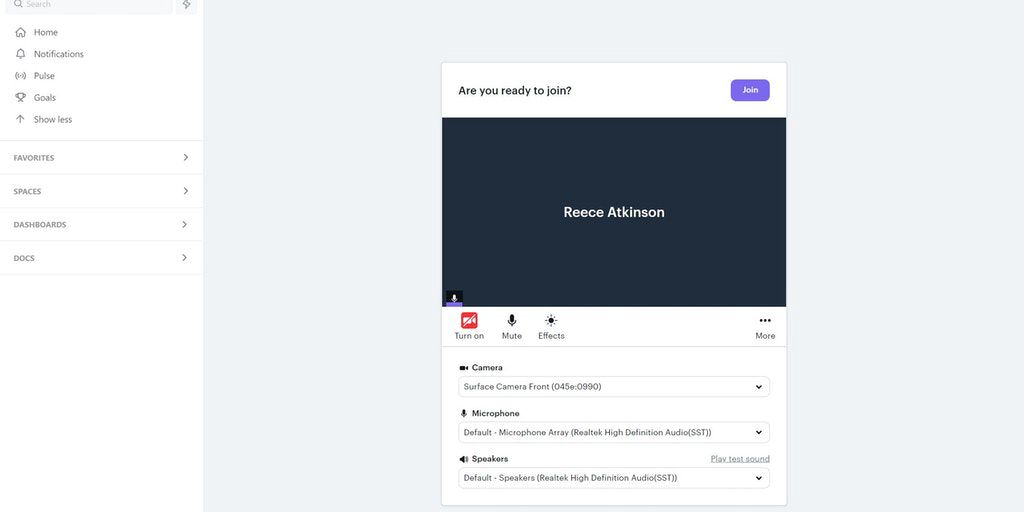
Task: Click the DASHBOARDS heading text
Action: [40, 225]
